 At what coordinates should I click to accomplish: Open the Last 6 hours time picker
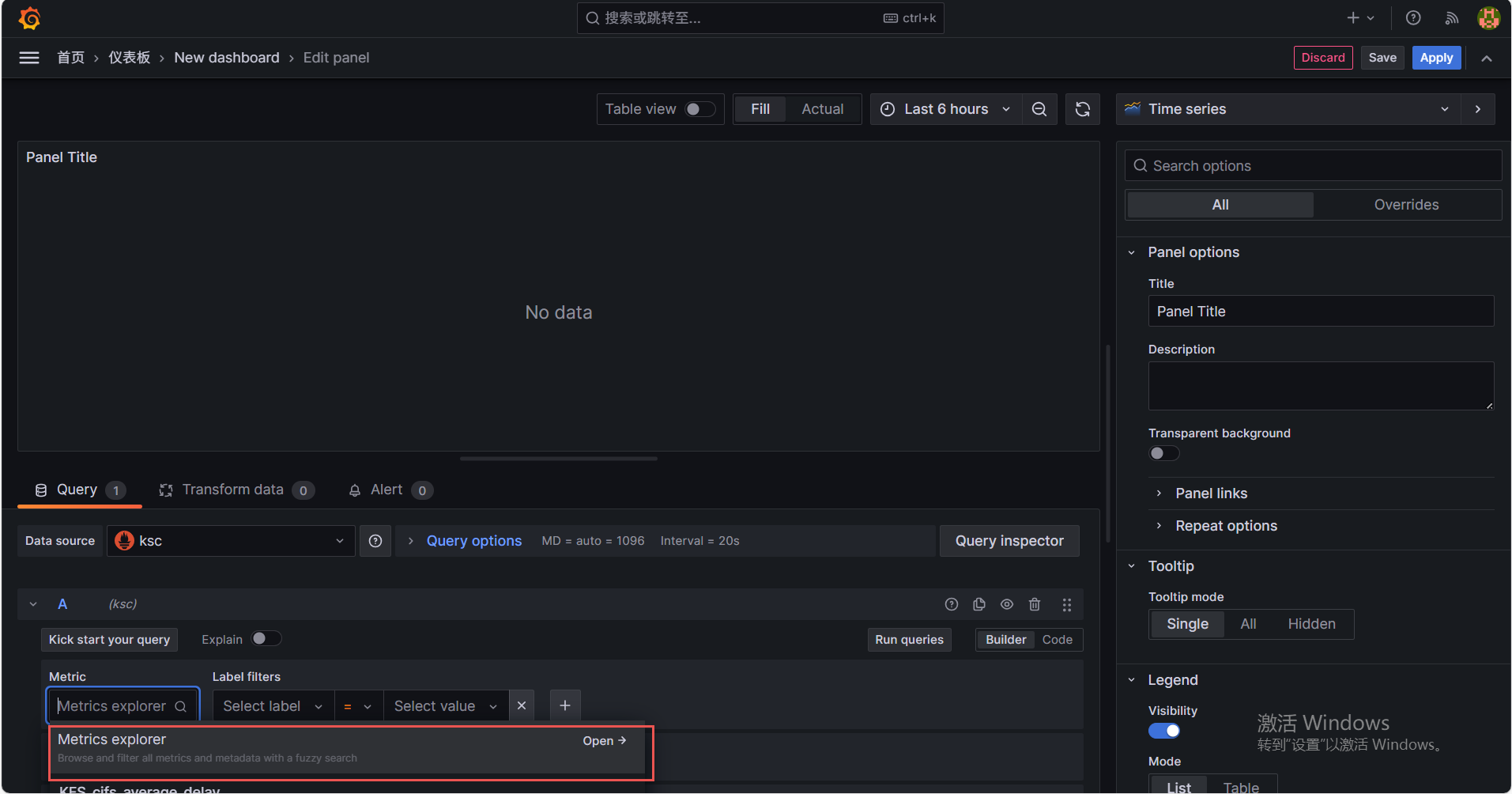point(945,109)
